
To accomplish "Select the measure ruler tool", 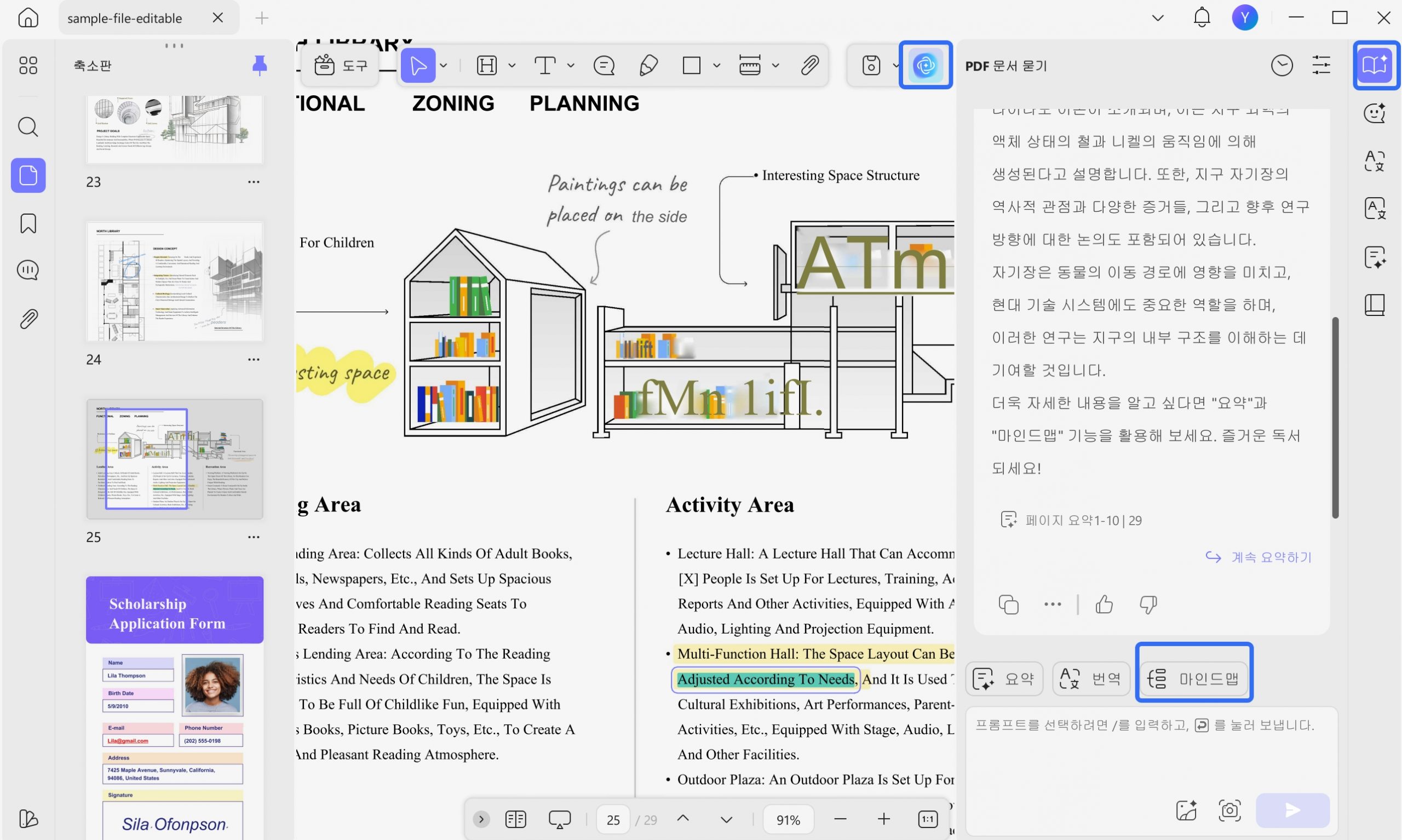I will tap(750, 66).
